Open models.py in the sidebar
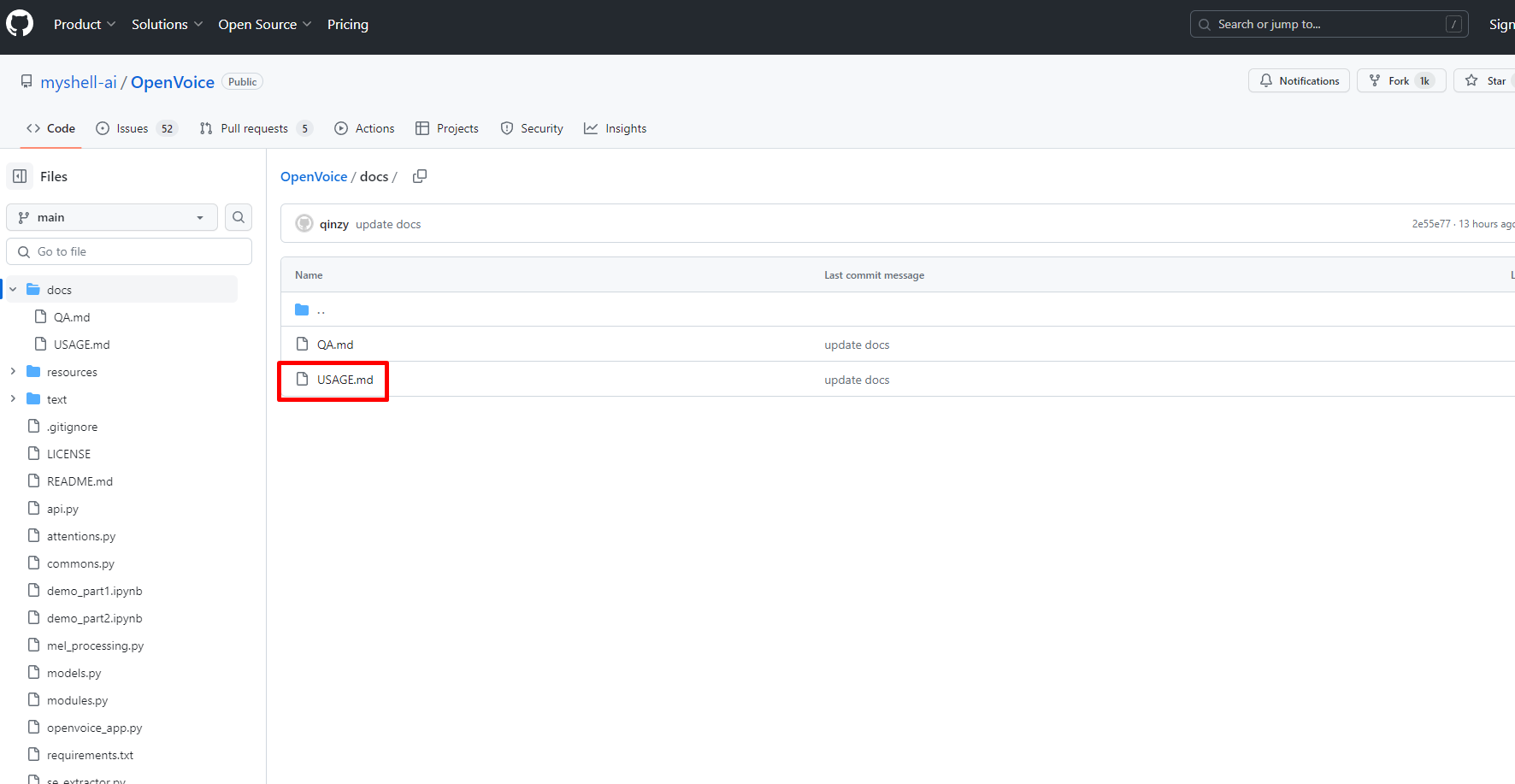This screenshot has height=784, width=1515. point(74,673)
